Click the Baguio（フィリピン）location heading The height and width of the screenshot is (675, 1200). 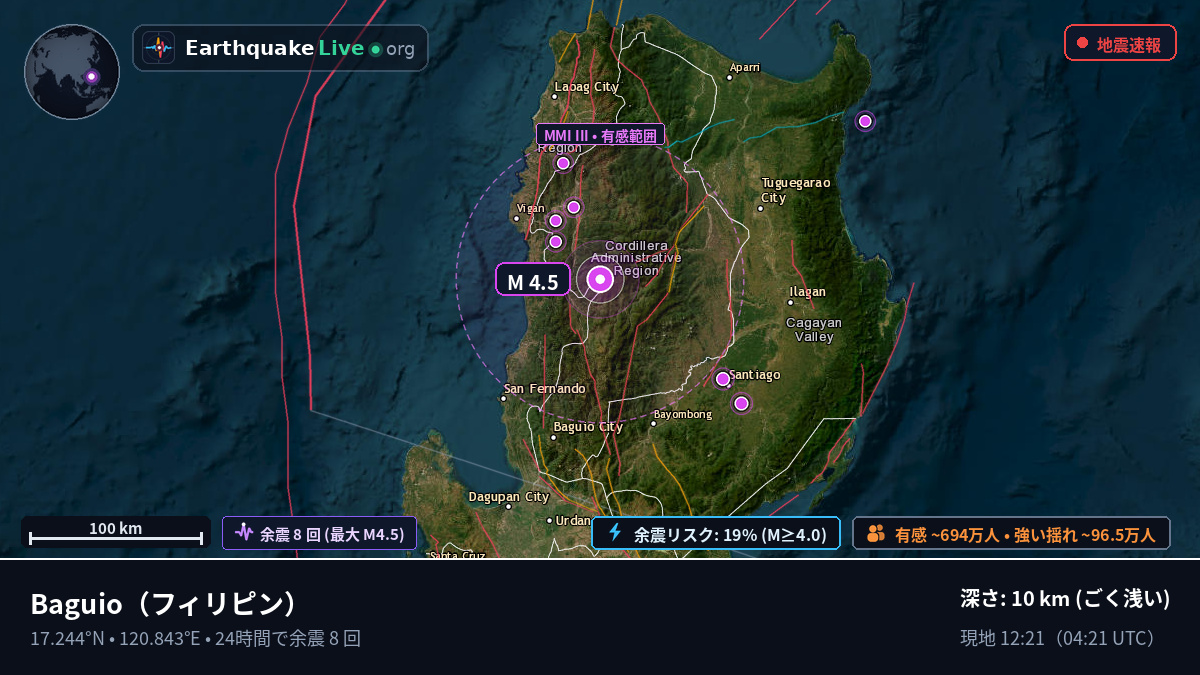point(165,604)
